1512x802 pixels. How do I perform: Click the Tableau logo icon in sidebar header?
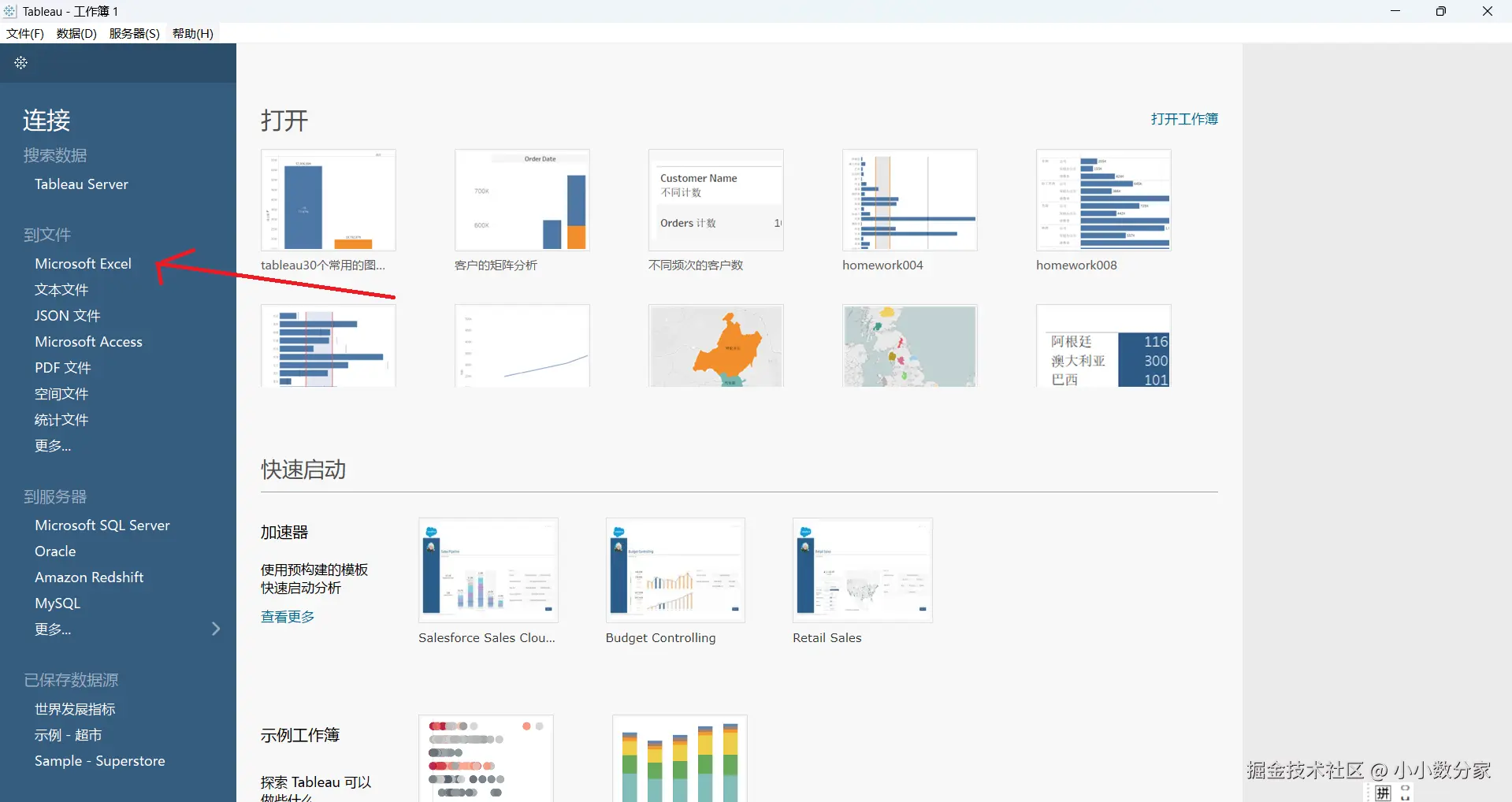[21, 63]
